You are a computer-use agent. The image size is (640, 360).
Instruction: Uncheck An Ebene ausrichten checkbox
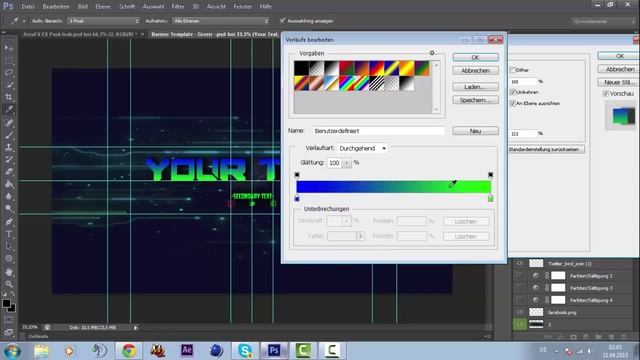coord(513,103)
